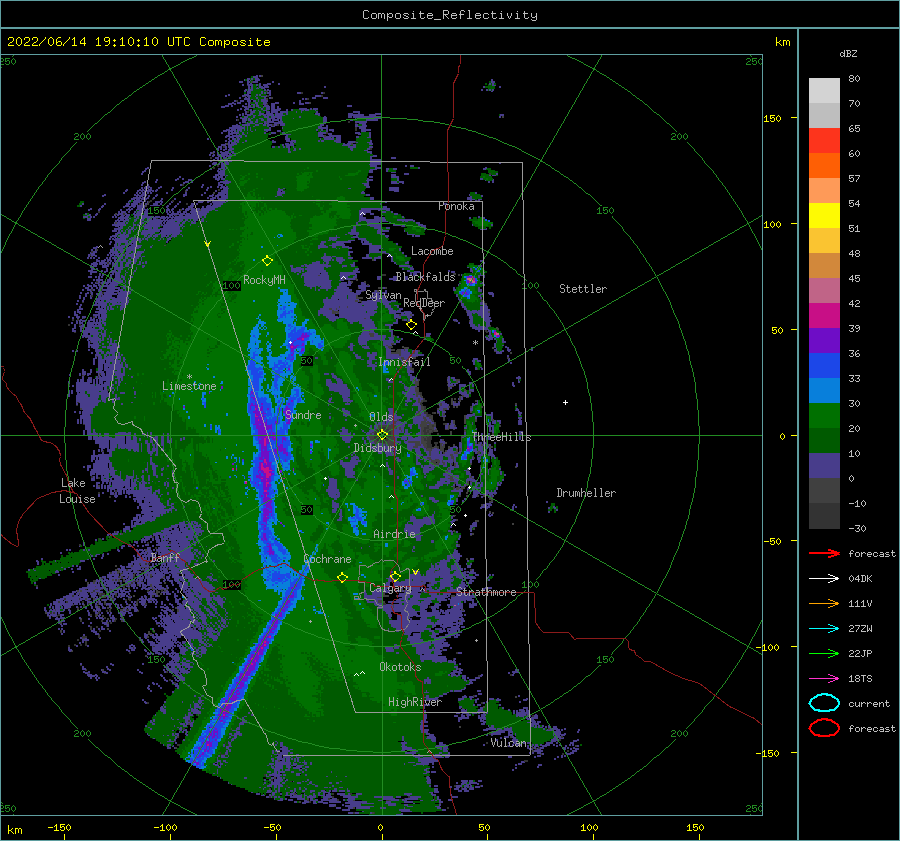Pick the purple 36-39 dBZ swatch
The width and height of the screenshot is (900, 841).
click(x=824, y=340)
